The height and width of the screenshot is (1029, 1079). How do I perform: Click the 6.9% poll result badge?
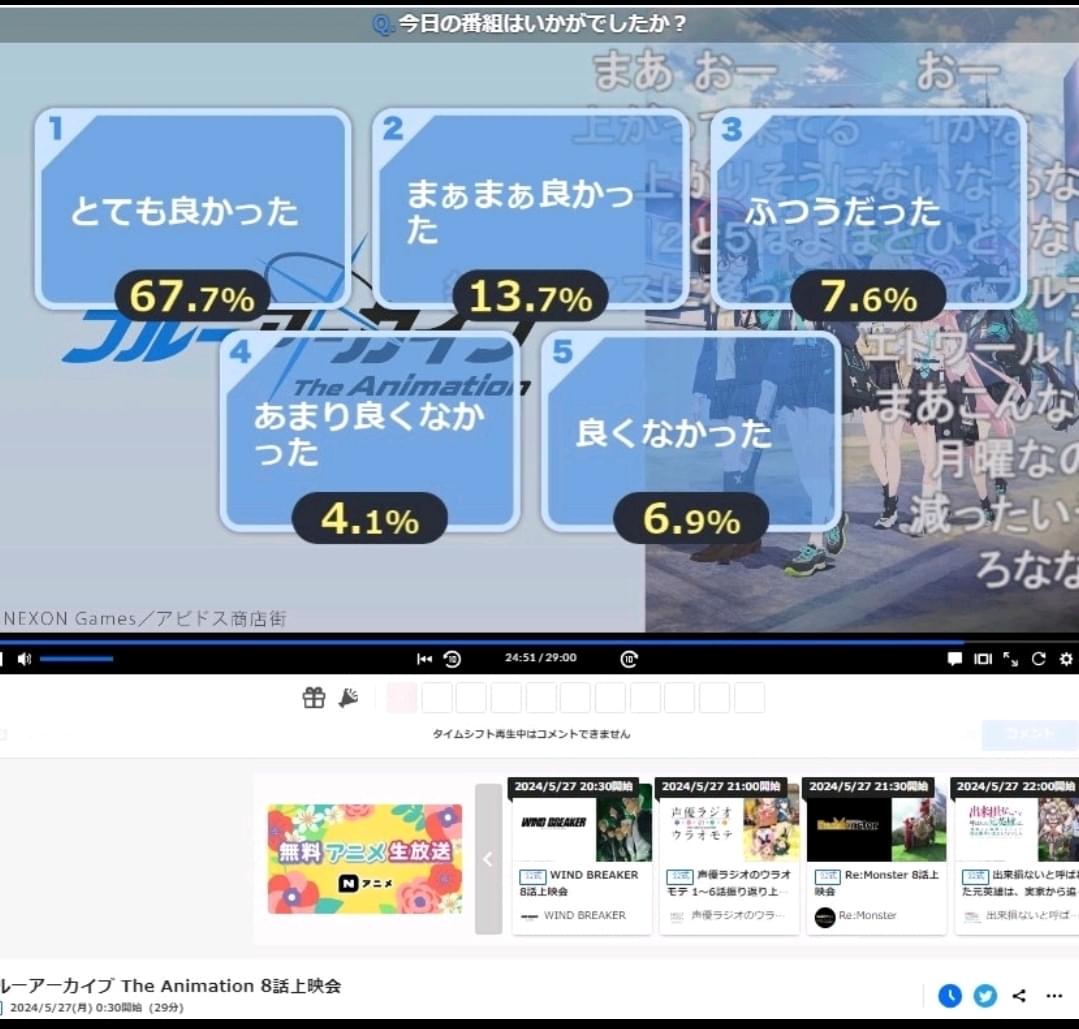[692, 518]
